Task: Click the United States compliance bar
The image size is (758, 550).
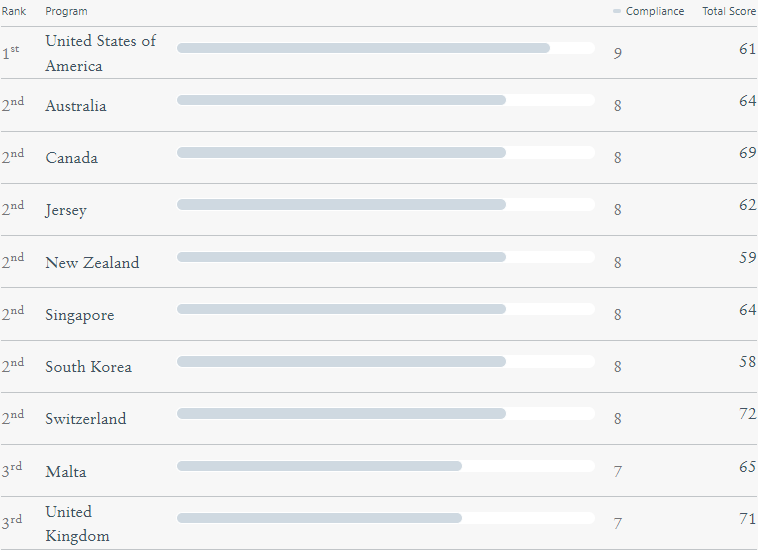Action: 386,48
